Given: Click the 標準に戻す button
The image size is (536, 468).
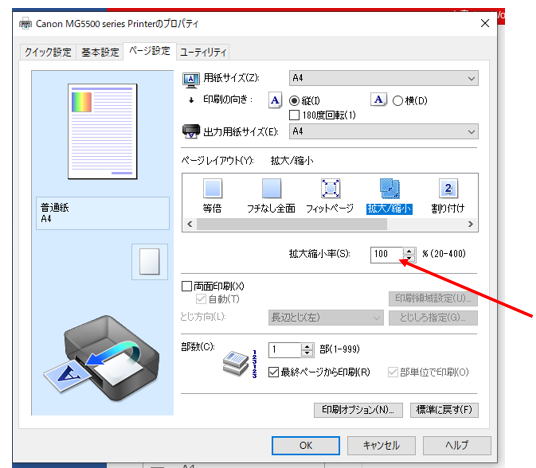Looking at the screenshot, I should tap(444, 410).
